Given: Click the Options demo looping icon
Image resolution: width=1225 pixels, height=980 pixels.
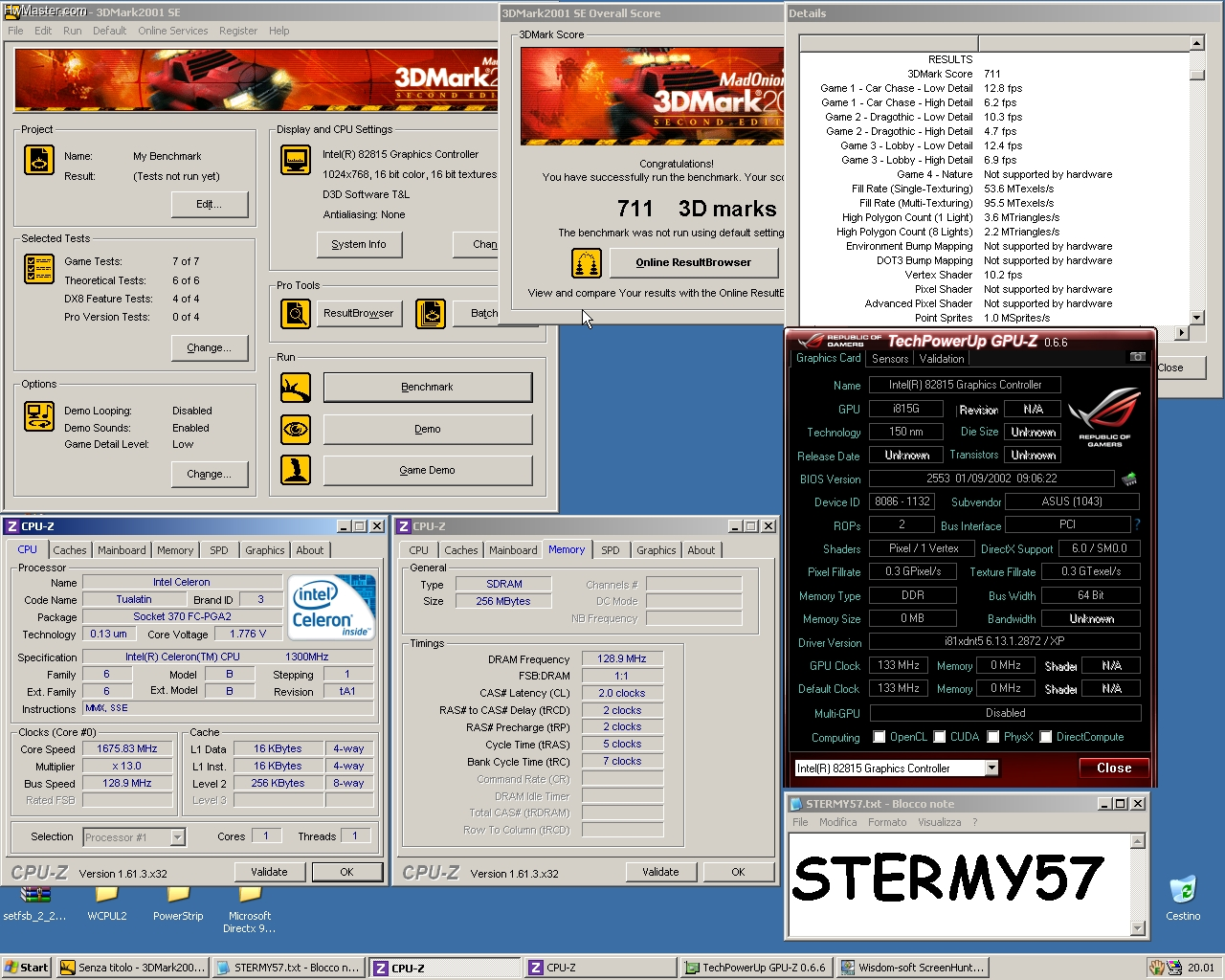Looking at the screenshot, I should (x=39, y=416).
